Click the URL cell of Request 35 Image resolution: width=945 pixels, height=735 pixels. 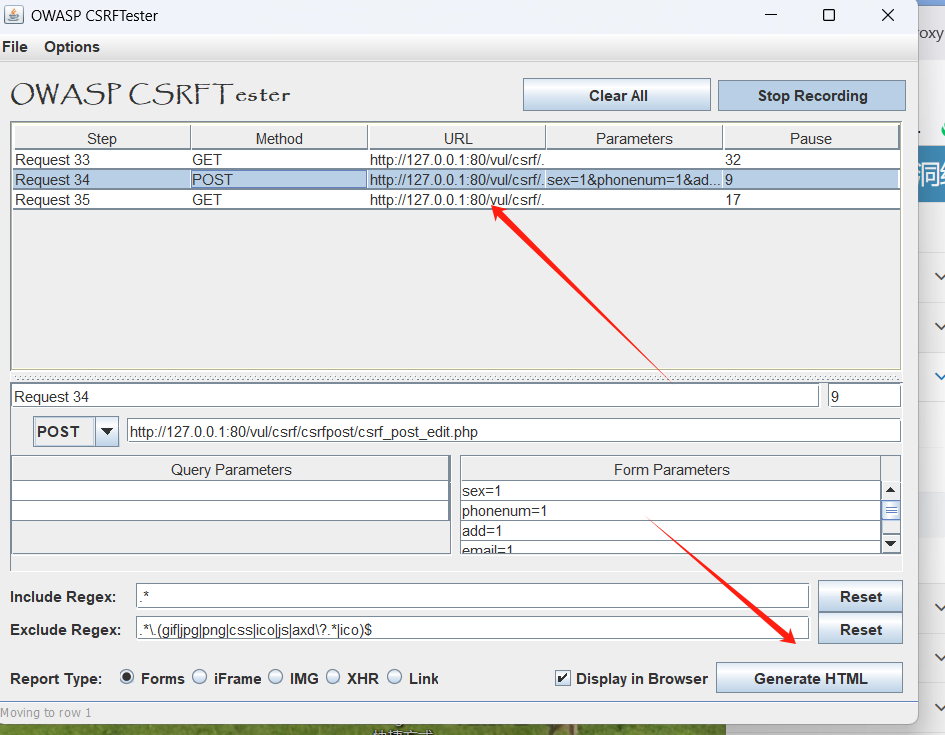point(457,199)
